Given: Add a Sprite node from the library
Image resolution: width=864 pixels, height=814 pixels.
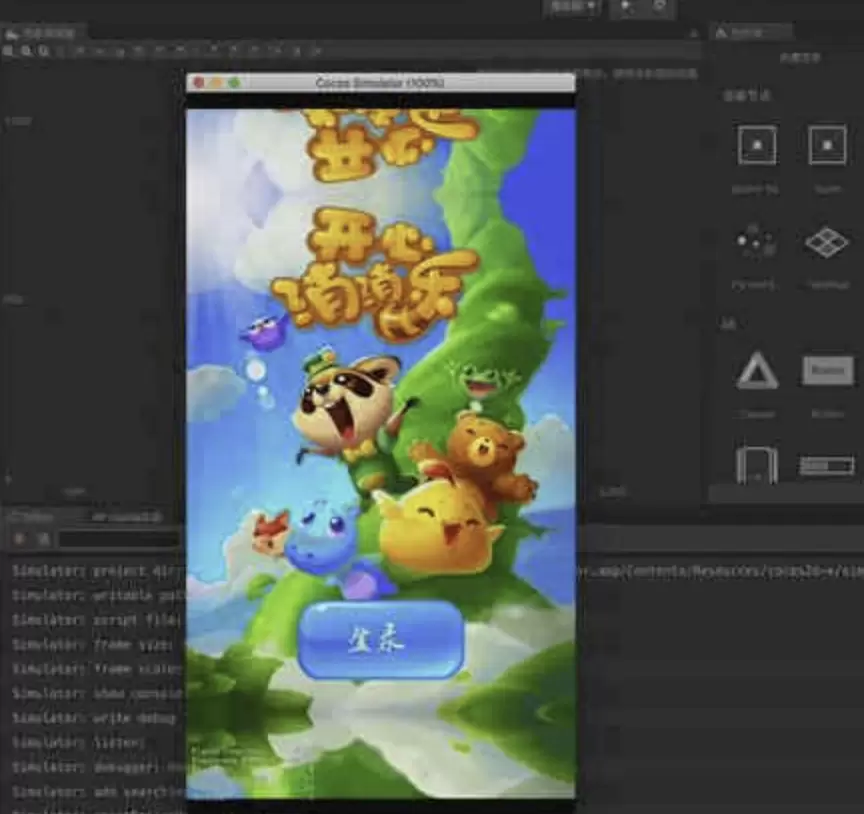Looking at the screenshot, I should [x=827, y=145].
